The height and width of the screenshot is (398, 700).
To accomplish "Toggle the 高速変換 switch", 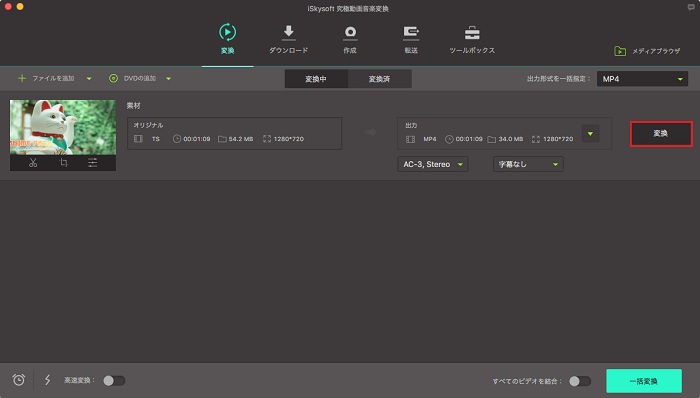I will (114, 381).
